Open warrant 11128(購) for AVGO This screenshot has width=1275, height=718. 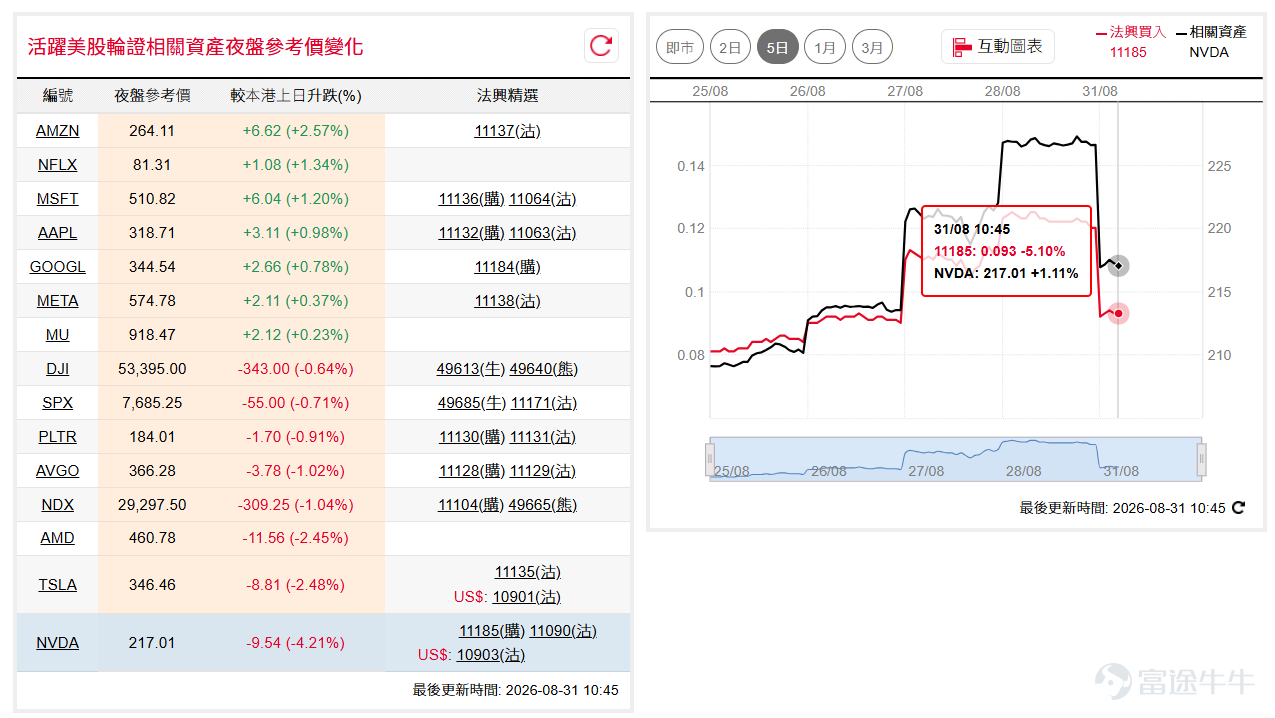[x=471, y=471]
